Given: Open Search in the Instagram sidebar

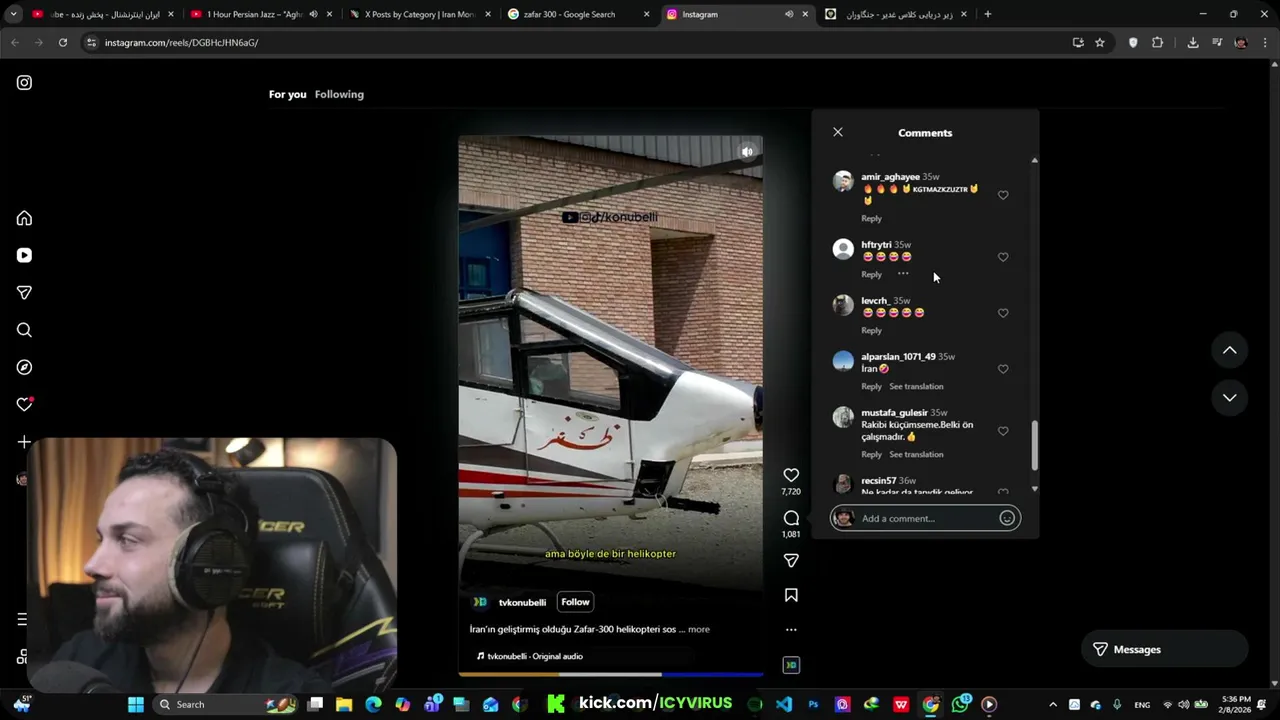Looking at the screenshot, I should point(24,330).
